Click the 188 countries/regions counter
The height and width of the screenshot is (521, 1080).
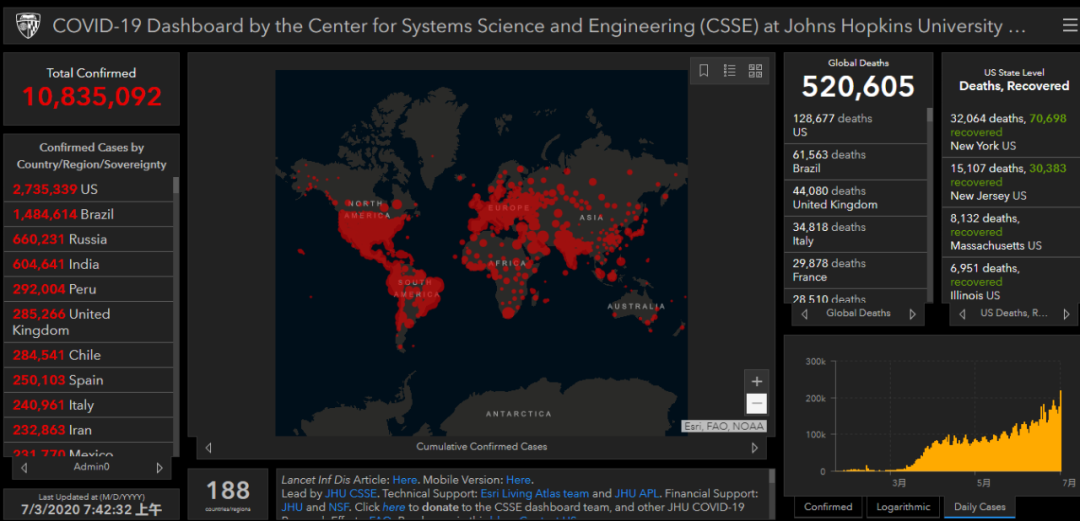pyautogui.click(x=228, y=494)
